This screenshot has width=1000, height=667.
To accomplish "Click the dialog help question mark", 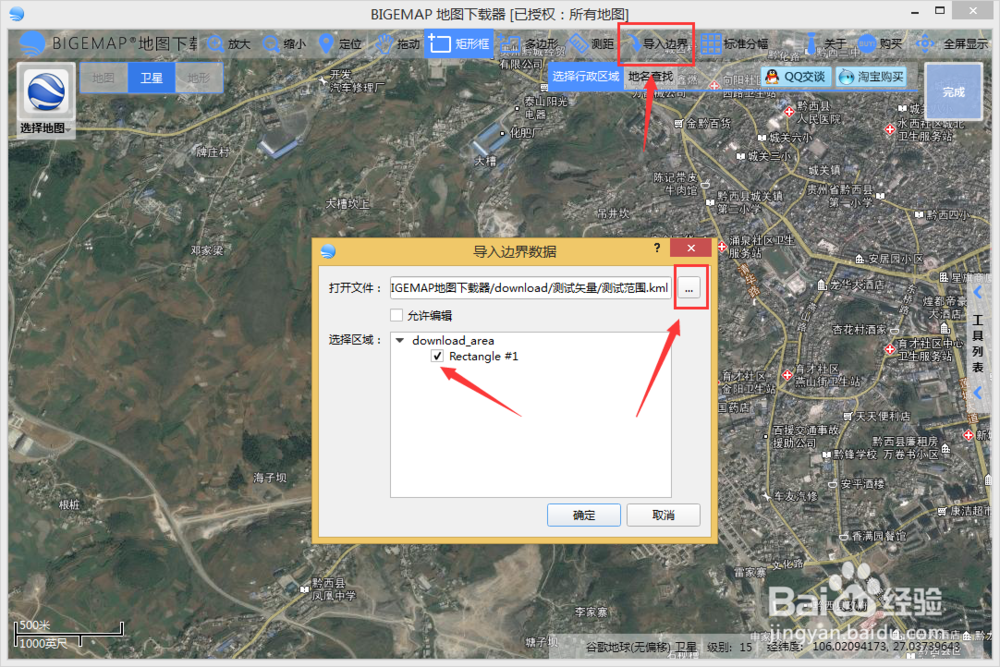I will coord(657,248).
